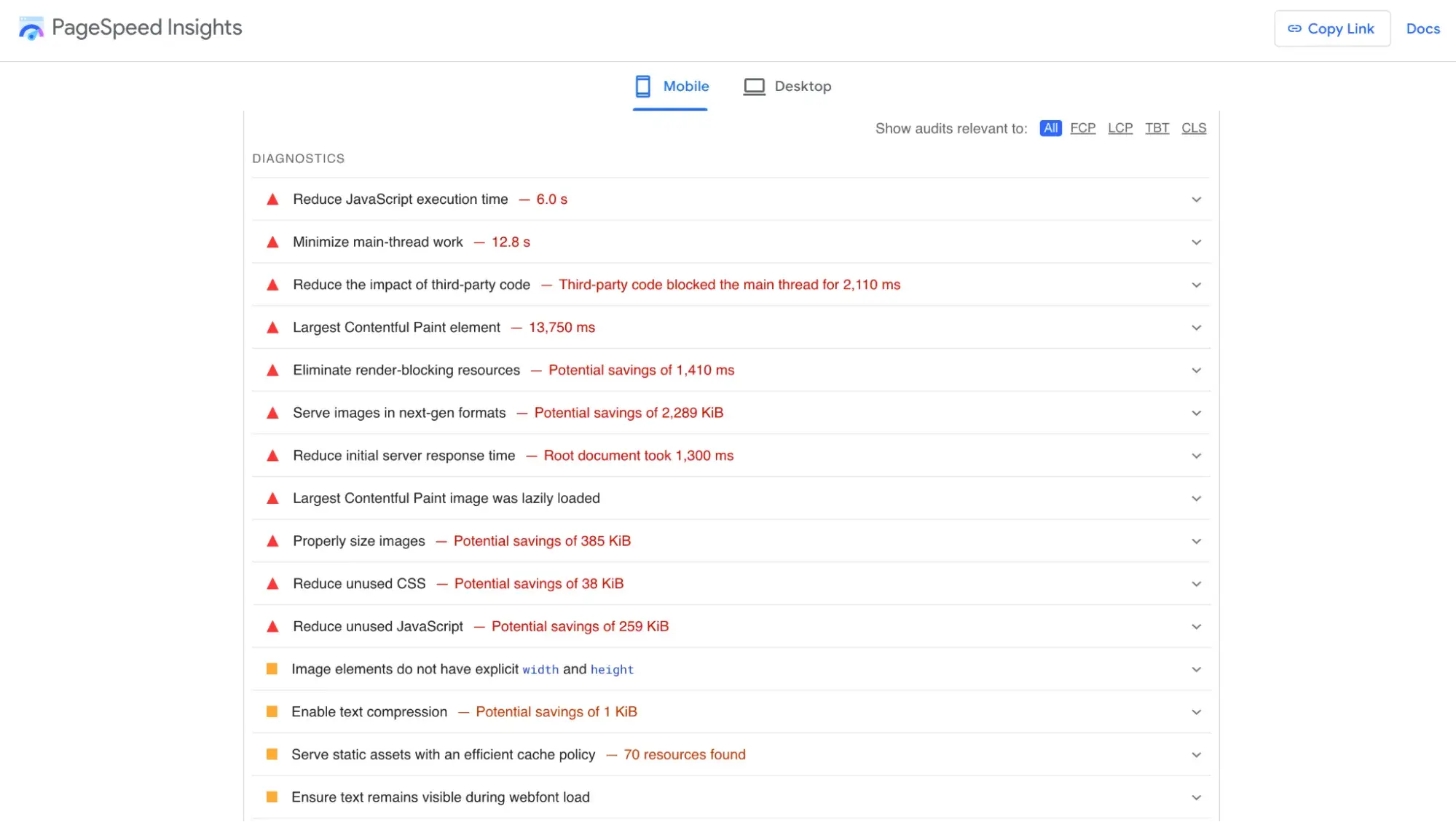
Task: Filter audits by TBT
Action: click(1157, 128)
